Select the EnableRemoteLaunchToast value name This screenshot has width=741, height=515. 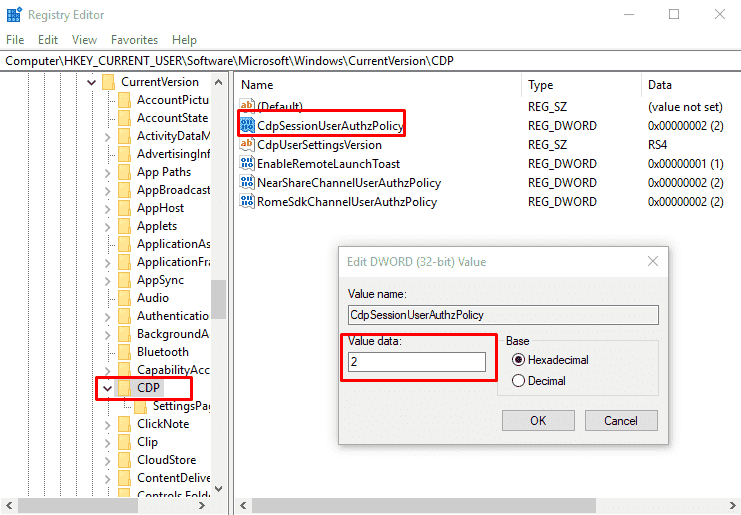coord(328,164)
